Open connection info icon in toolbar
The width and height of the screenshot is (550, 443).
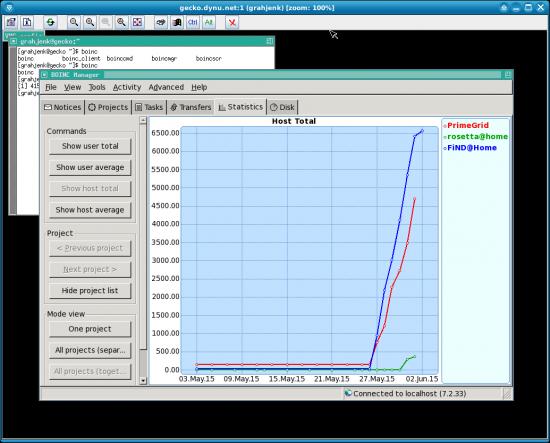27,22
